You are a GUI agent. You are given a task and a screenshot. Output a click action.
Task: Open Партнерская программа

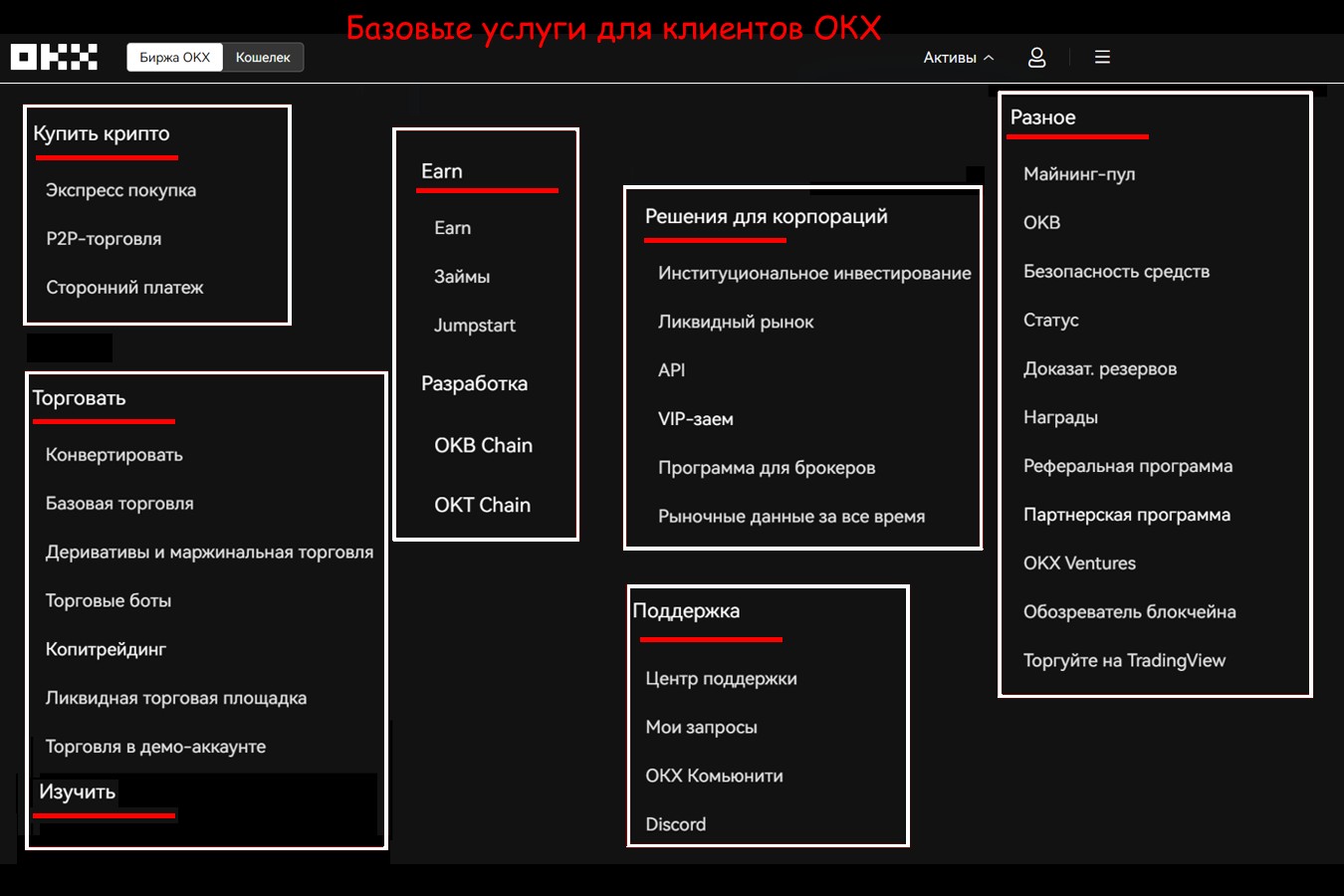tap(1127, 515)
